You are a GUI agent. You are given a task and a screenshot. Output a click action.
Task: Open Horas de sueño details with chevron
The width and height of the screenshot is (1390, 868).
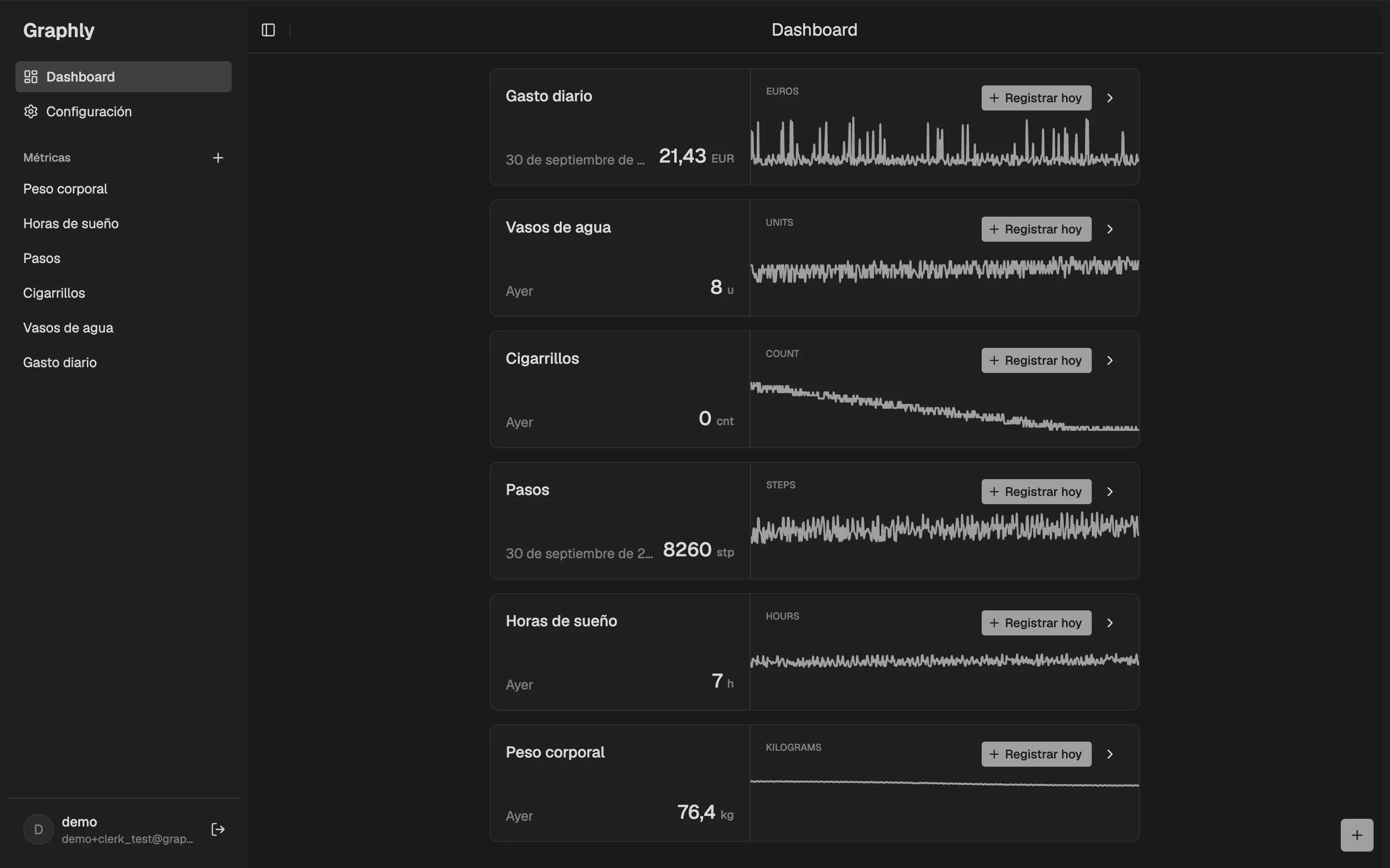coord(1110,623)
